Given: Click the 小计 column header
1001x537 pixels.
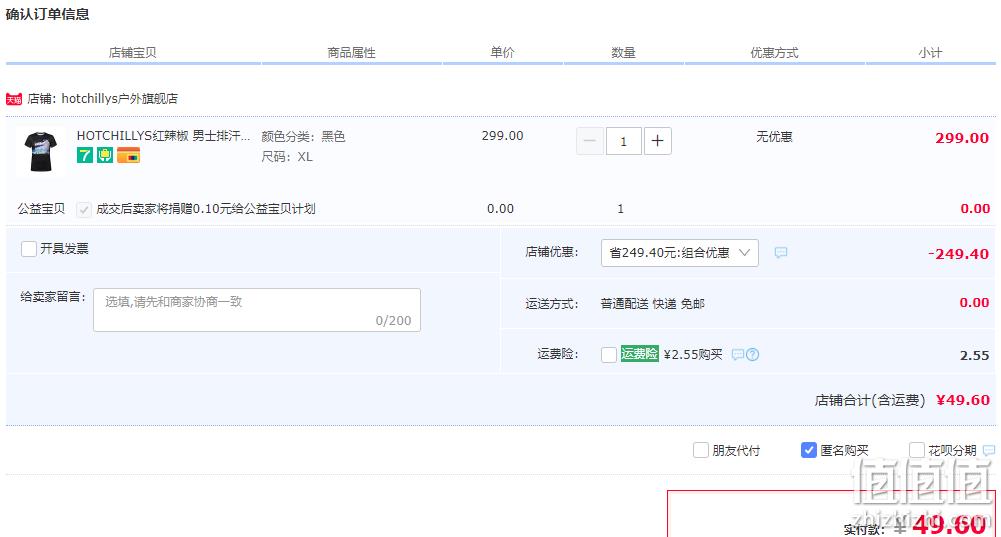Looking at the screenshot, I should [930, 52].
